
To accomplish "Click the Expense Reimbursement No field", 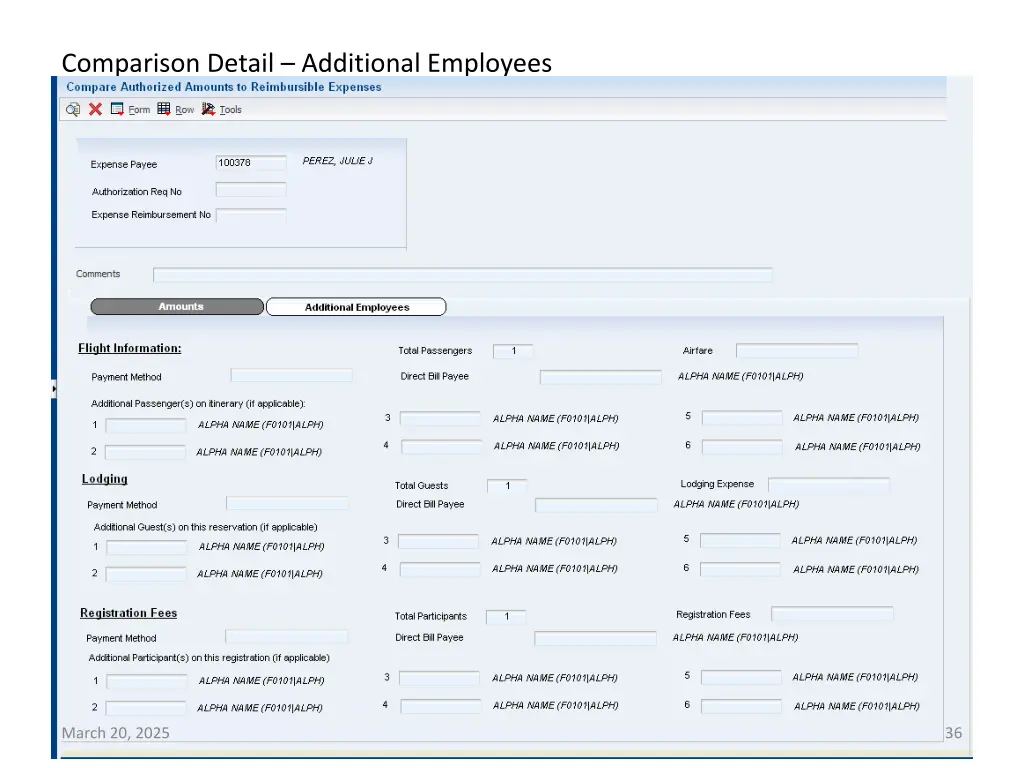I will point(251,215).
